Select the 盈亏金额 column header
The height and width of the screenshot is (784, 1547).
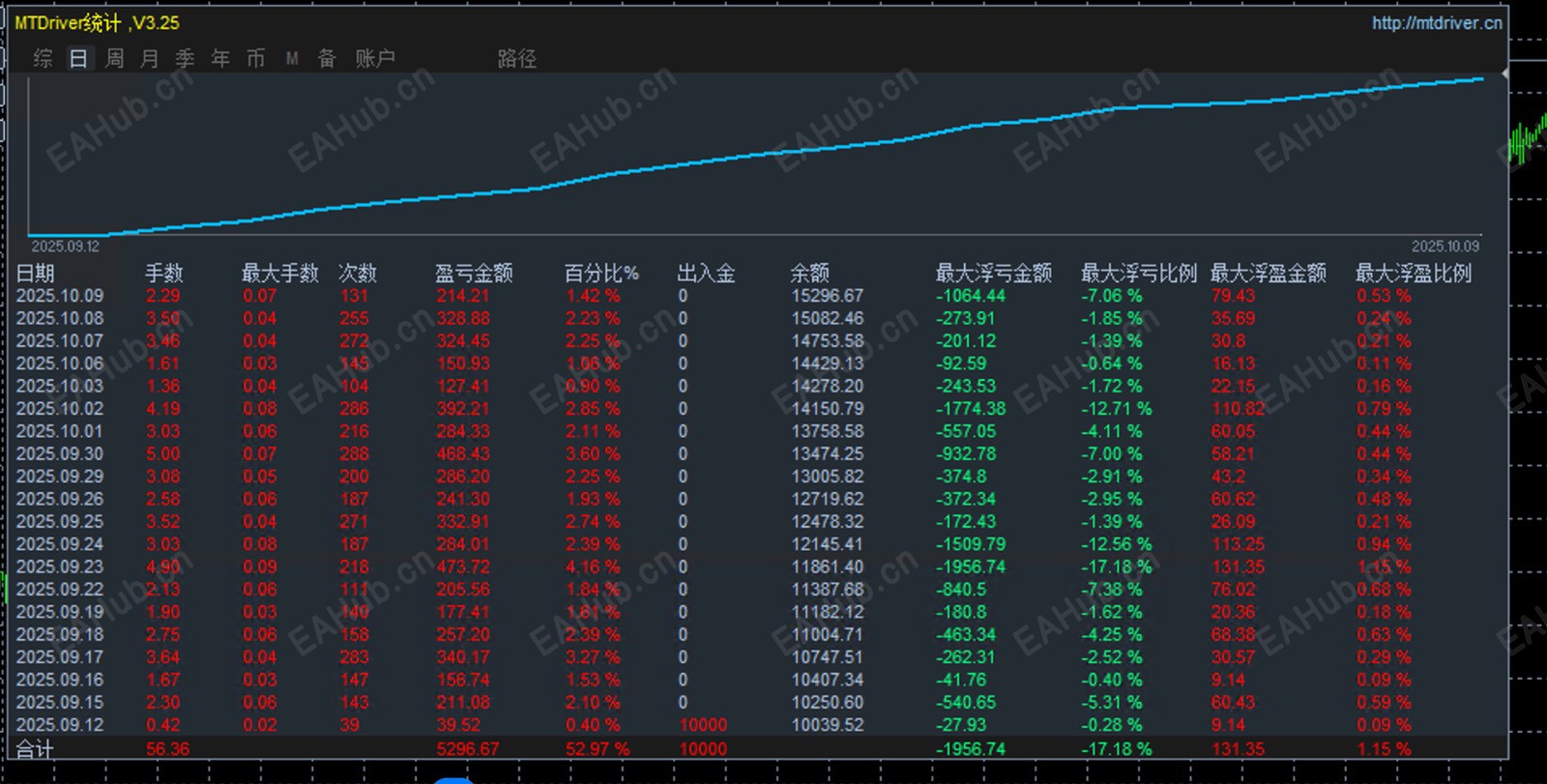(x=474, y=274)
